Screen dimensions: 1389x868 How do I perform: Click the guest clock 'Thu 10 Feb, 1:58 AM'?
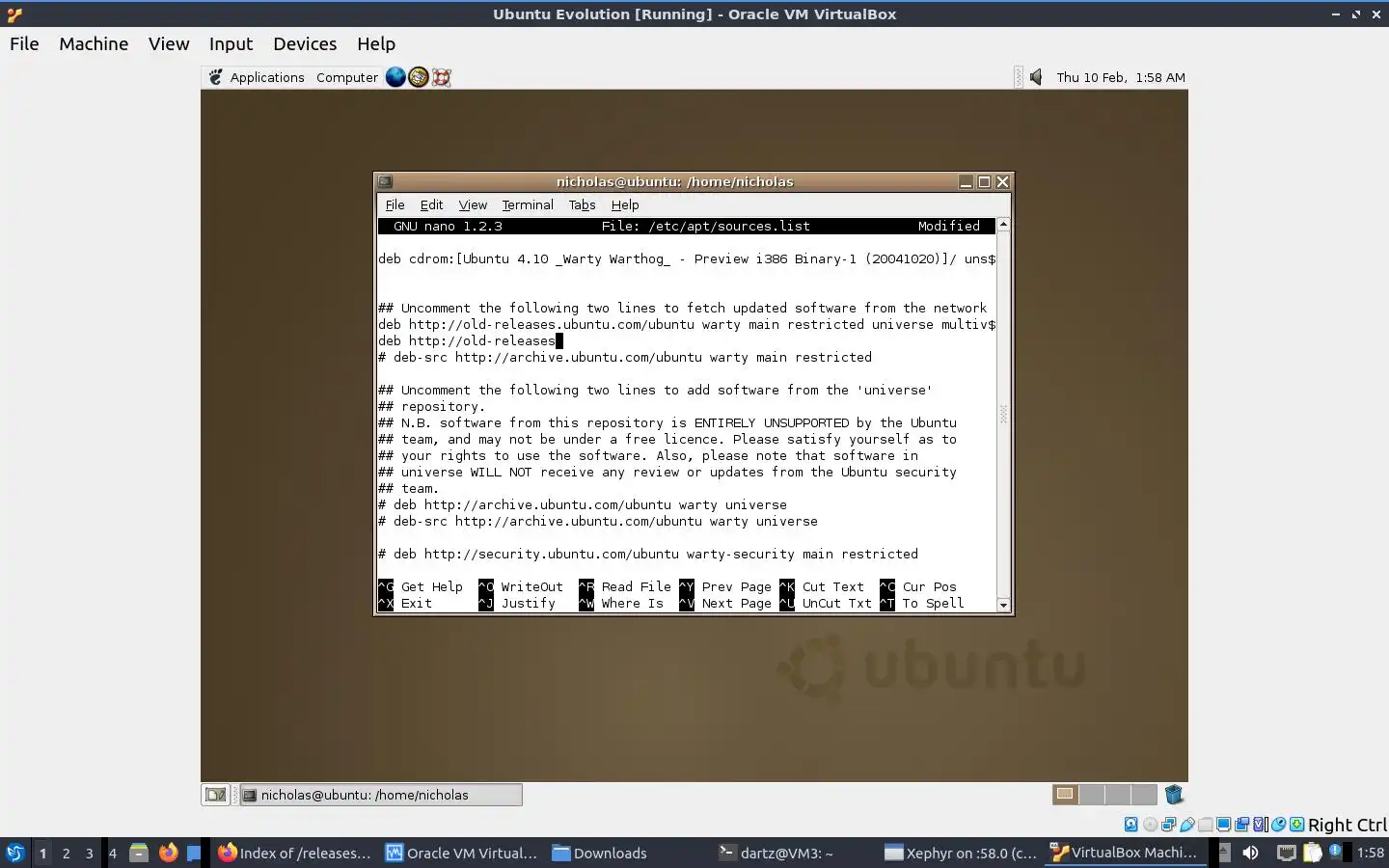1121,77
